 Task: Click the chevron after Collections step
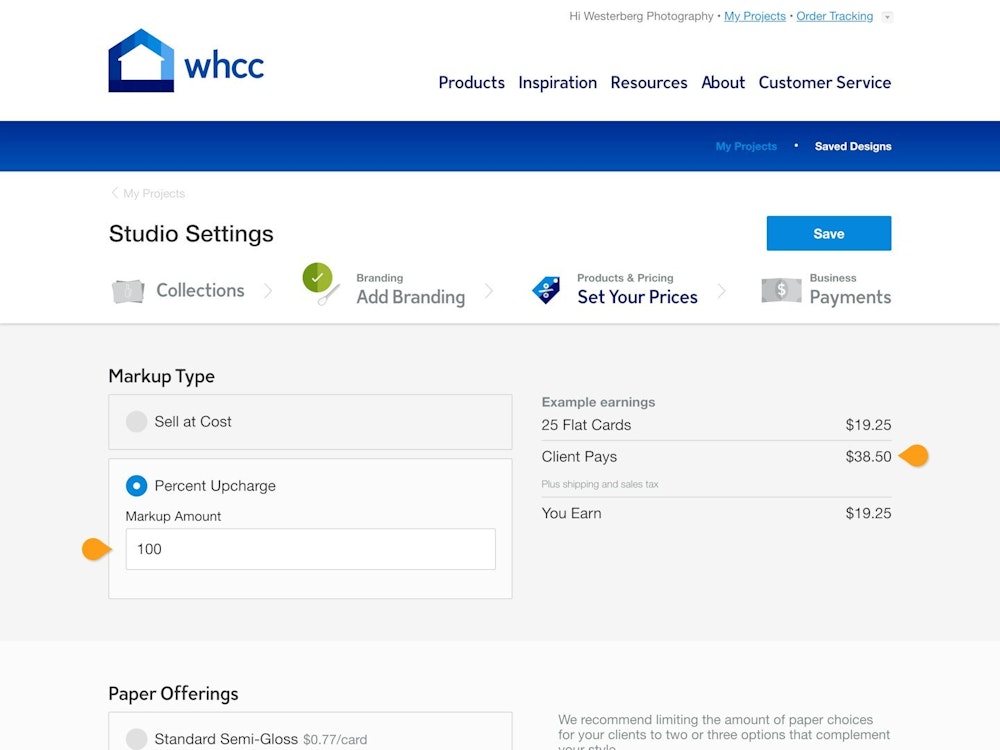tap(268, 291)
